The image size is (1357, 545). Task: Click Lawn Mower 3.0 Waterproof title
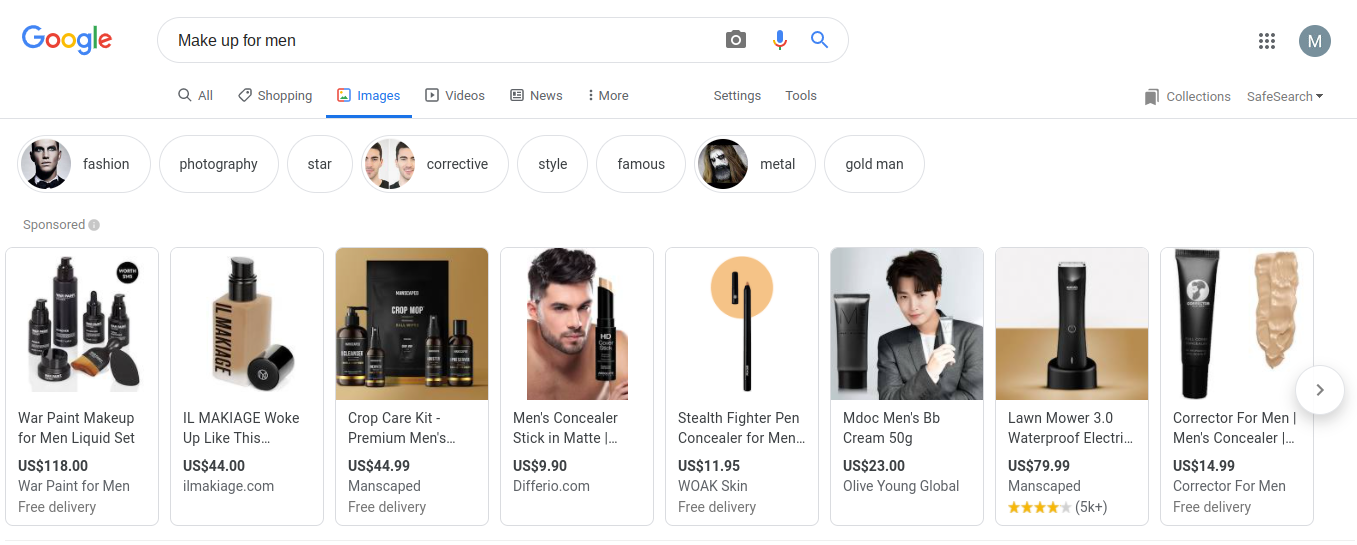coord(1071,428)
